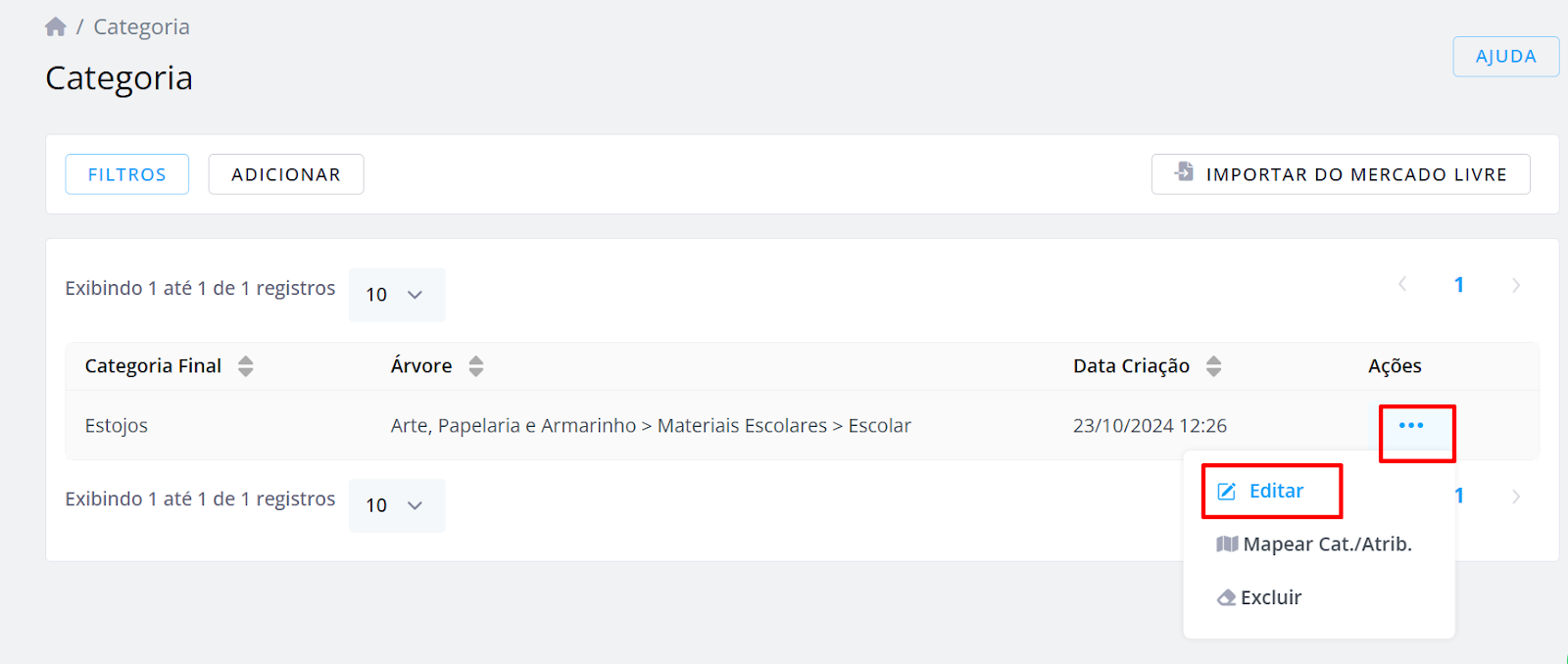This screenshot has height=664, width=1568.
Task: Select page 1 in the top pagination
Action: point(1459,285)
